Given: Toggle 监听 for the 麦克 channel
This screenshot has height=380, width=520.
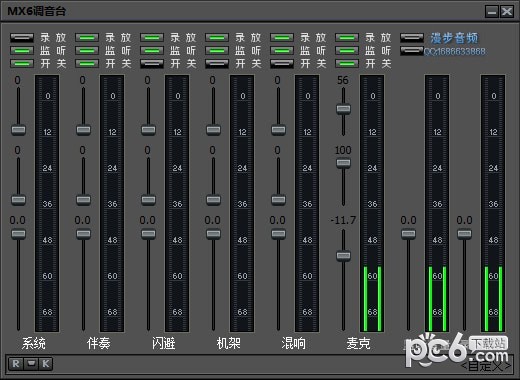Looking at the screenshot, I should pos(347,51).
